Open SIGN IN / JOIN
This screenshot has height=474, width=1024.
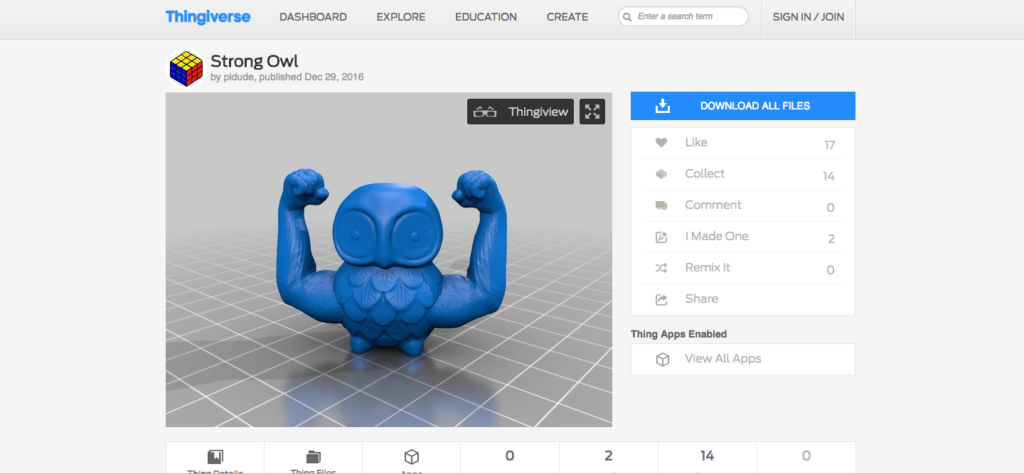(808, 17)
